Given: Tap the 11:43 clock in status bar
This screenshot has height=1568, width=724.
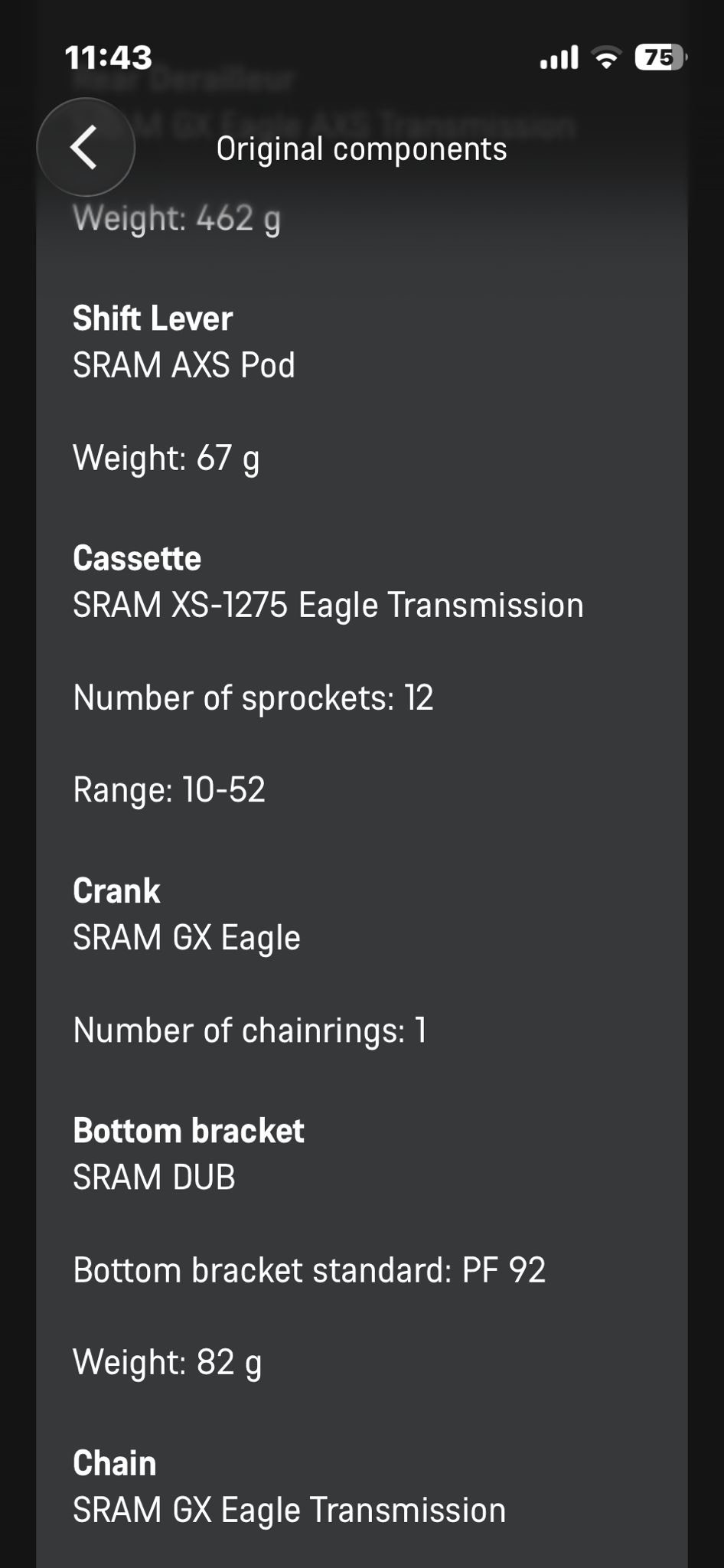Looking at the screenshot, I should tap(109, 57).
